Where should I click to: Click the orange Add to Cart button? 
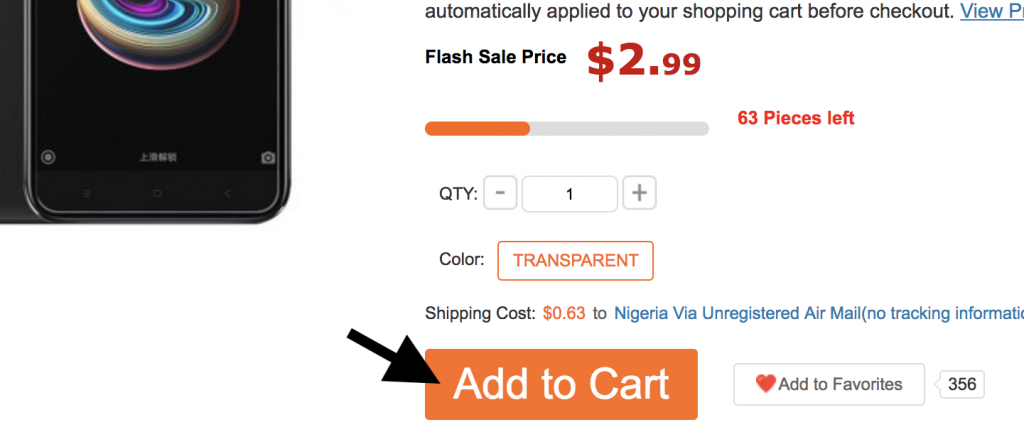point(561,384)
